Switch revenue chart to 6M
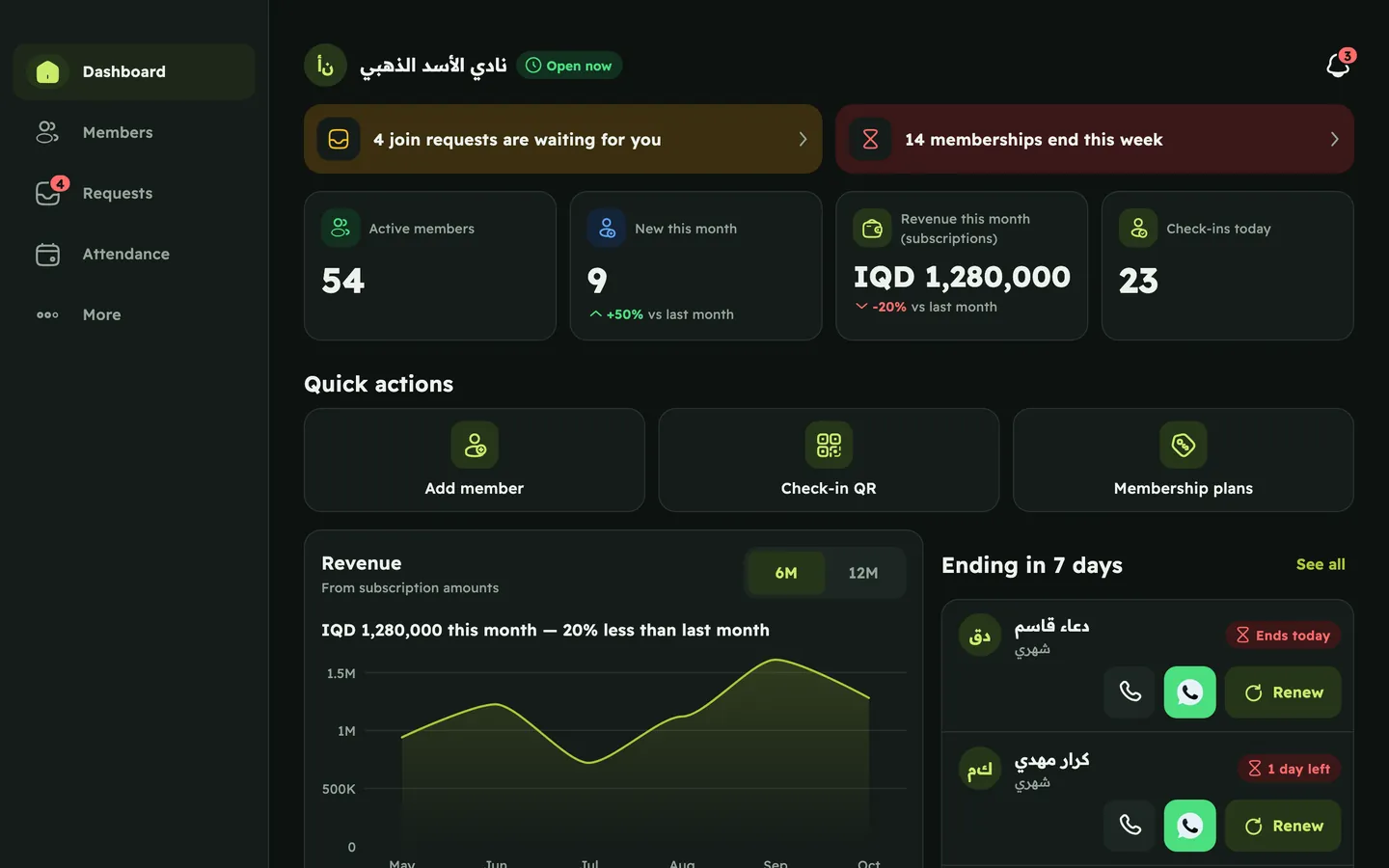This screenshot has width=1389, height=868. [786, 573]
